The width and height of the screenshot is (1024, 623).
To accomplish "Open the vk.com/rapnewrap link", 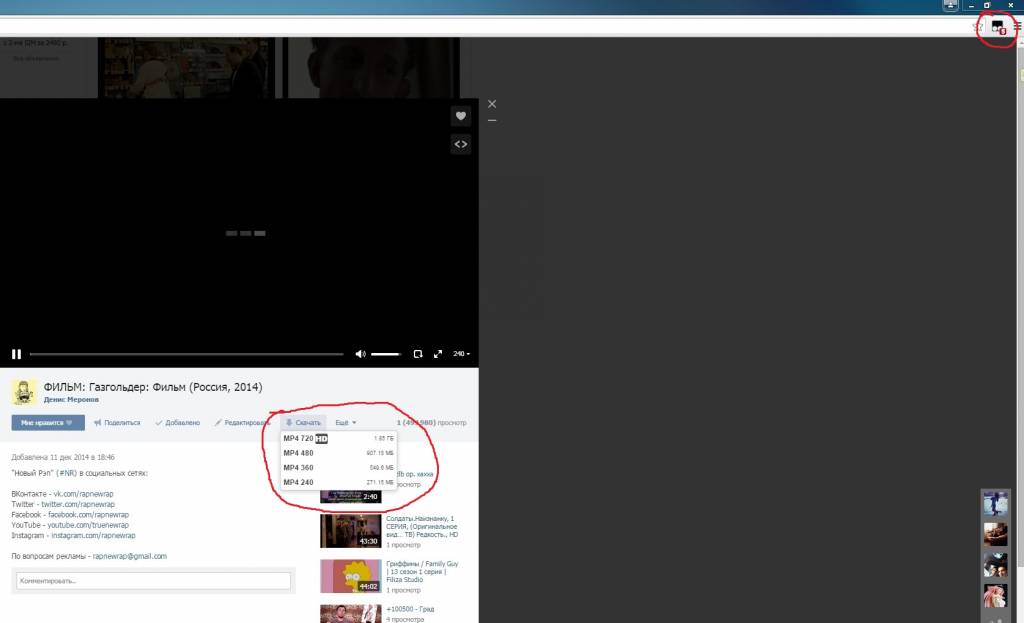I will click(84, 494).
